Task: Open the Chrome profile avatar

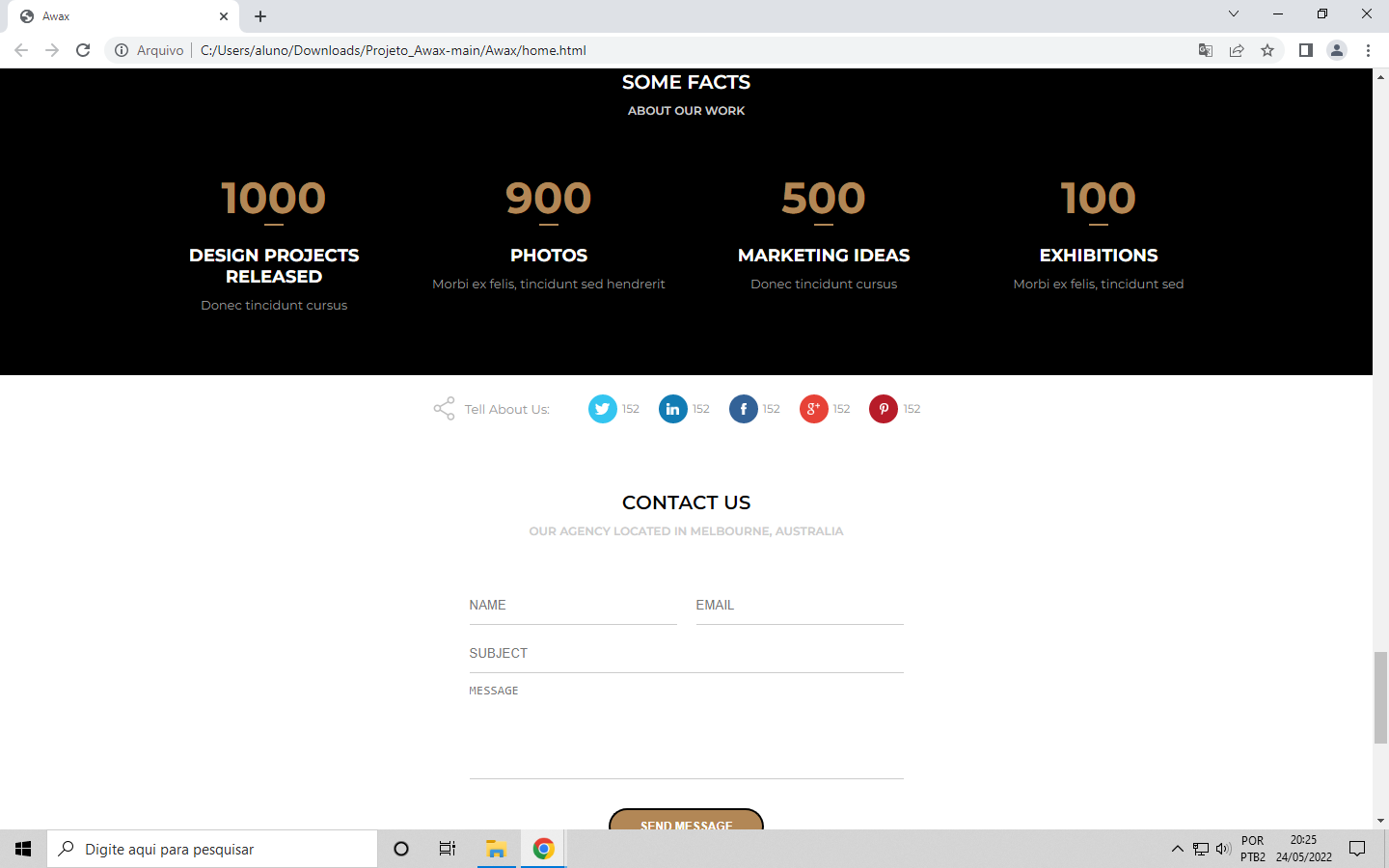Action: pos(1337,50)
